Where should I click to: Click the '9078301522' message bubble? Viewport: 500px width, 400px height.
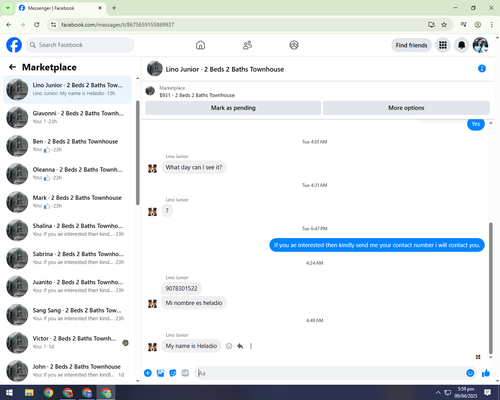(181, 288)
